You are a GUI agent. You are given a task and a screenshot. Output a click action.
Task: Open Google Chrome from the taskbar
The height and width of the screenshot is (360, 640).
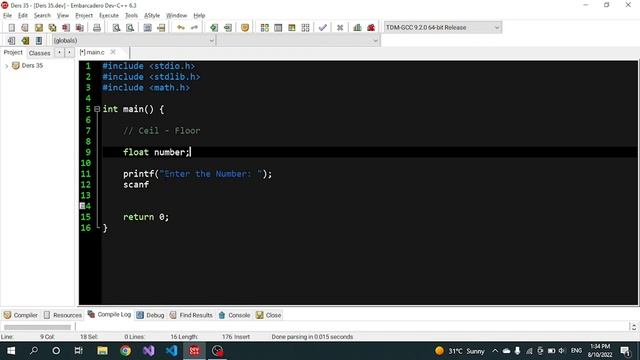point(125,351)
